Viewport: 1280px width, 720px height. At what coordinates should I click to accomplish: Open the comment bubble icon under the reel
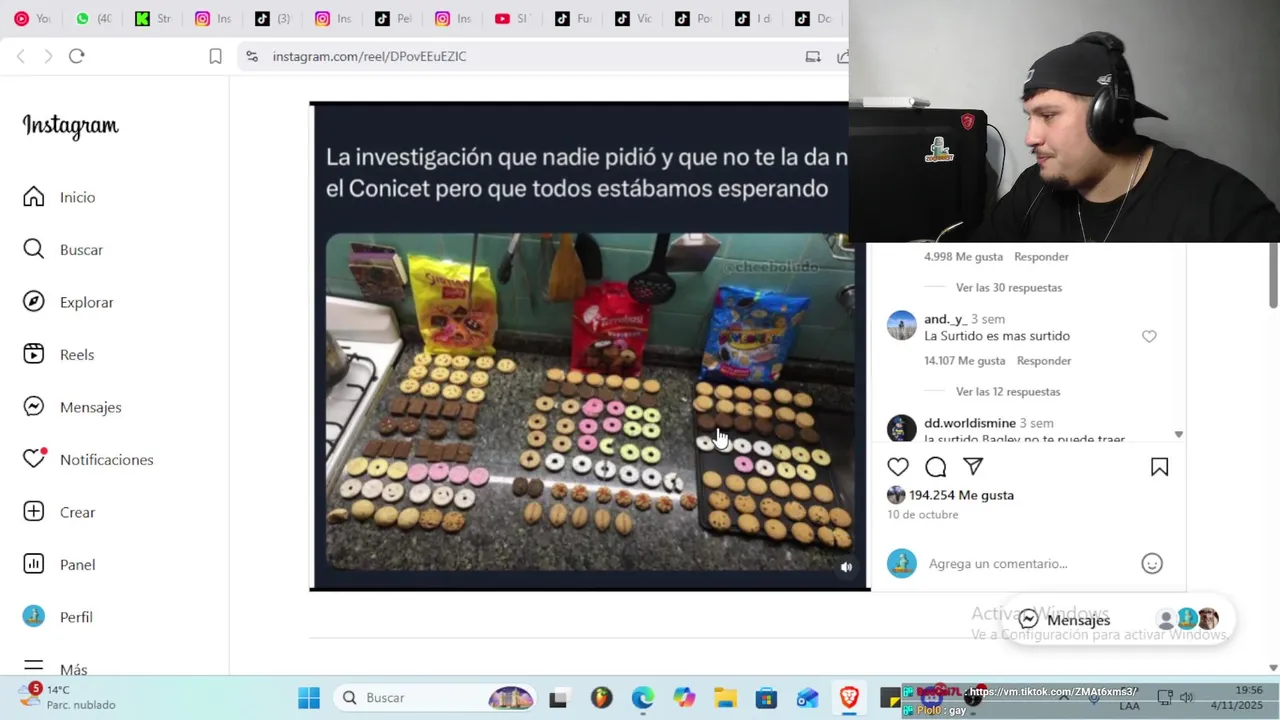936,467
